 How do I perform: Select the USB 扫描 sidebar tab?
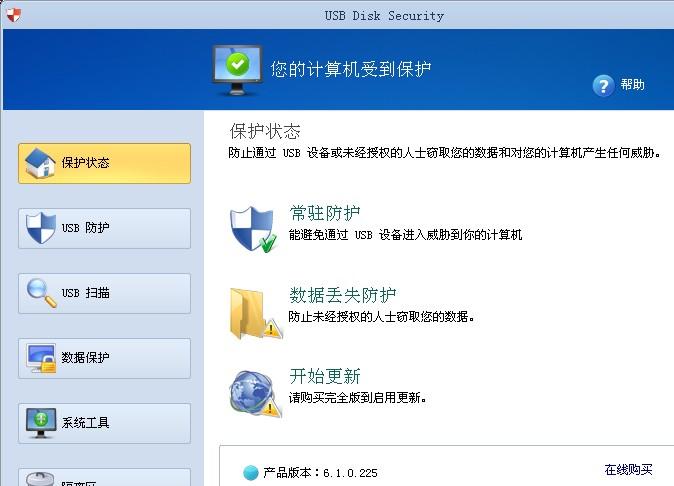point(104,293)
